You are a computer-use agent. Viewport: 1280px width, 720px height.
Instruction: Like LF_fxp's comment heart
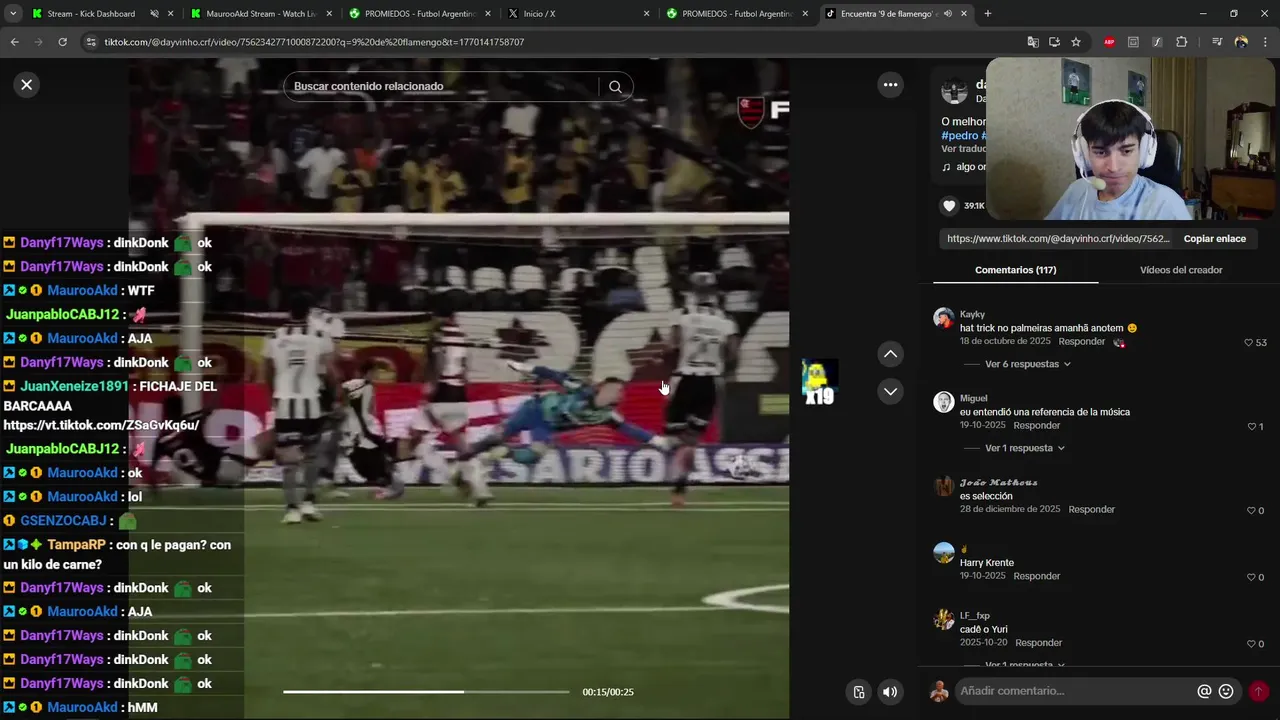click(1252, 644)
